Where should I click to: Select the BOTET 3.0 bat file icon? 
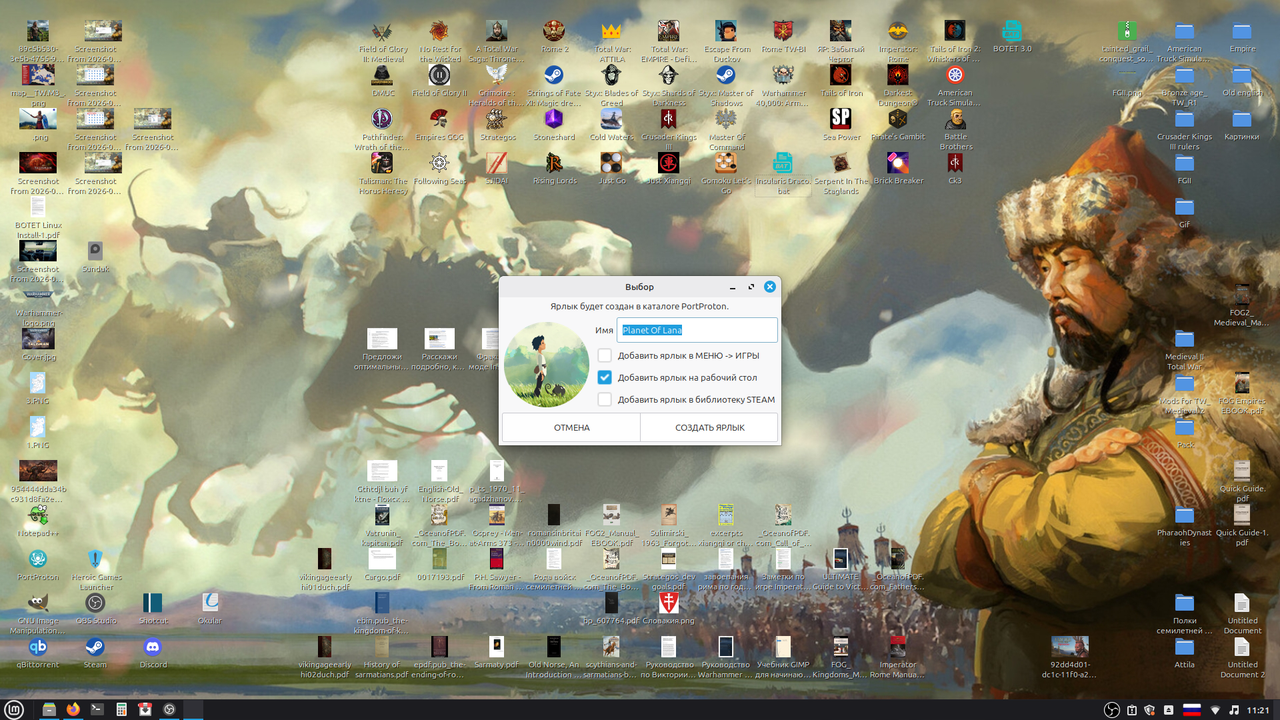[x=1012, y=31]
